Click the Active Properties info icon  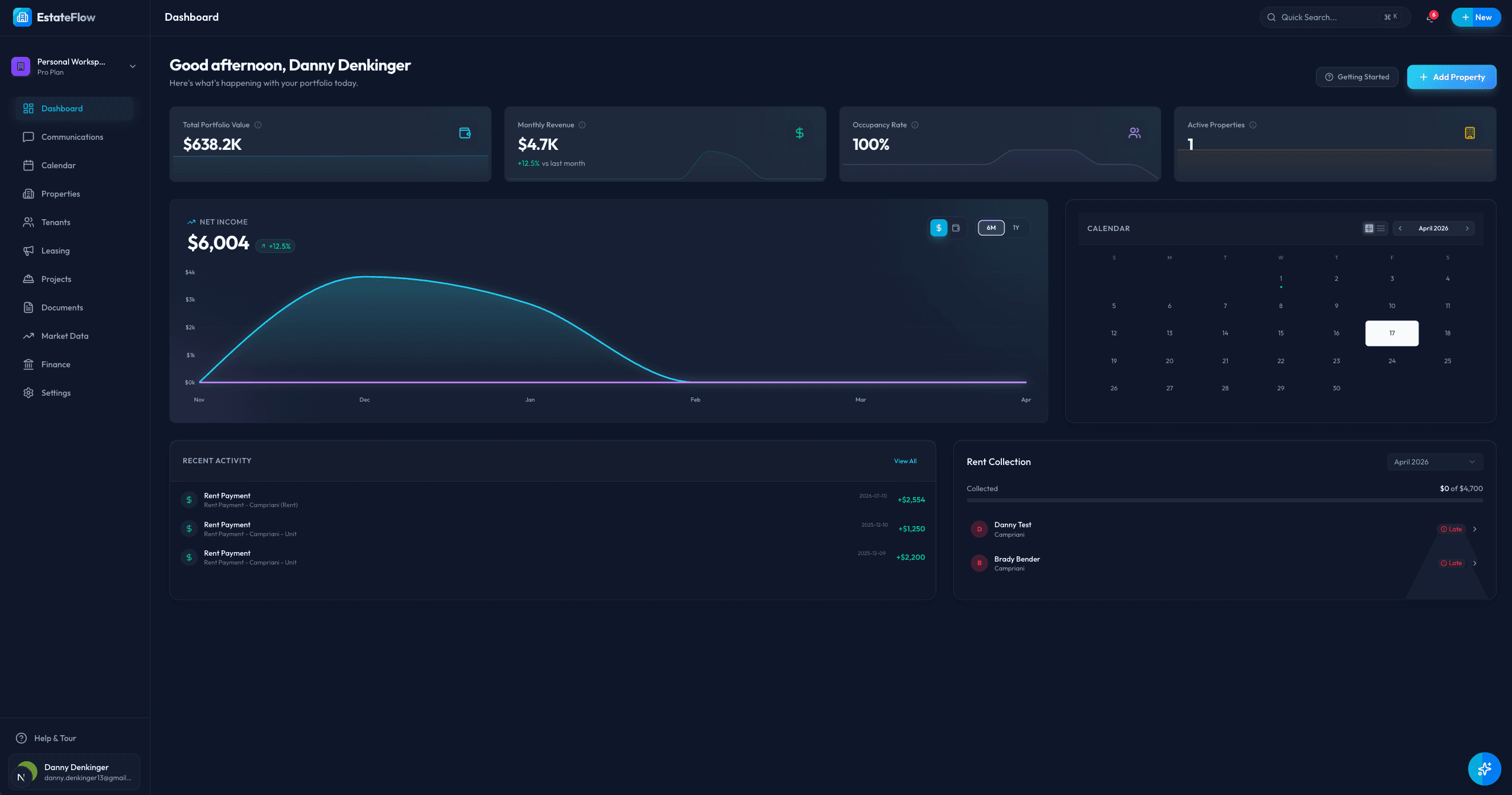click(1252, 125)
